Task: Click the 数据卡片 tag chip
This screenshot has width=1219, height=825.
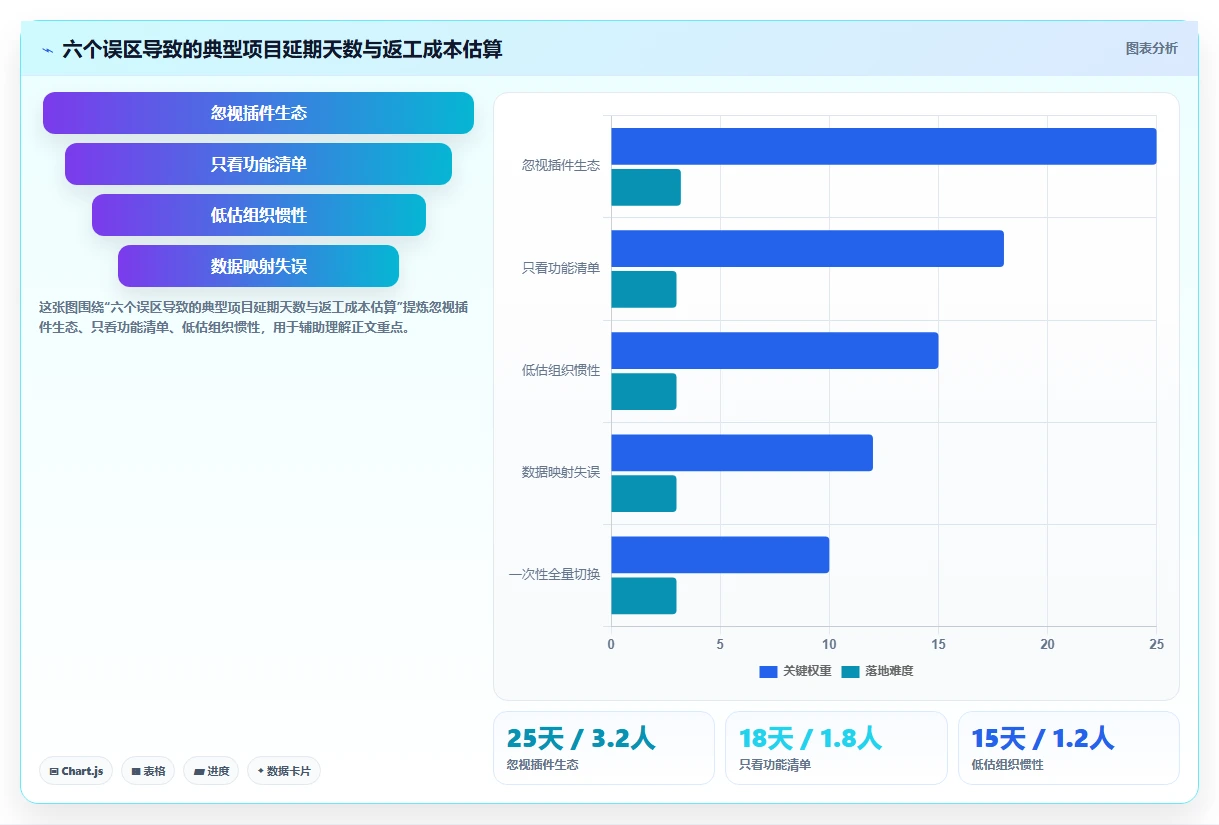Action: coord(284,771)
